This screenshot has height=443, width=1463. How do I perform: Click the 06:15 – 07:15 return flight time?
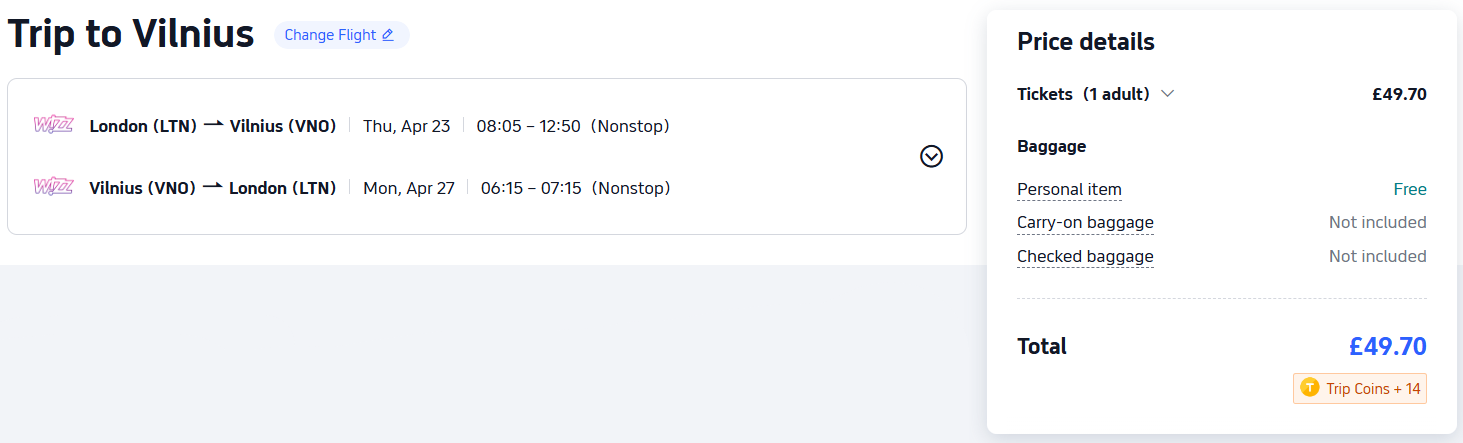click(530, 188)
